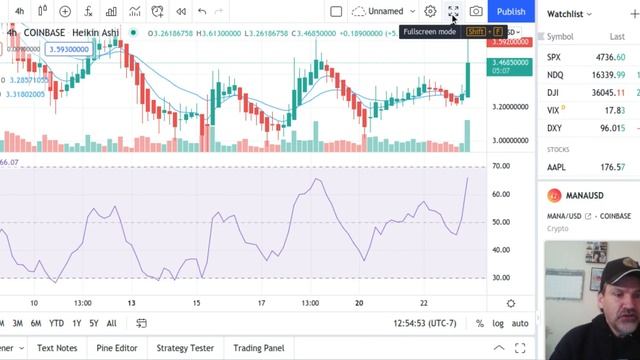
Task: Click the RSI value 66.07 label
Action: click(x=9, y=162)
